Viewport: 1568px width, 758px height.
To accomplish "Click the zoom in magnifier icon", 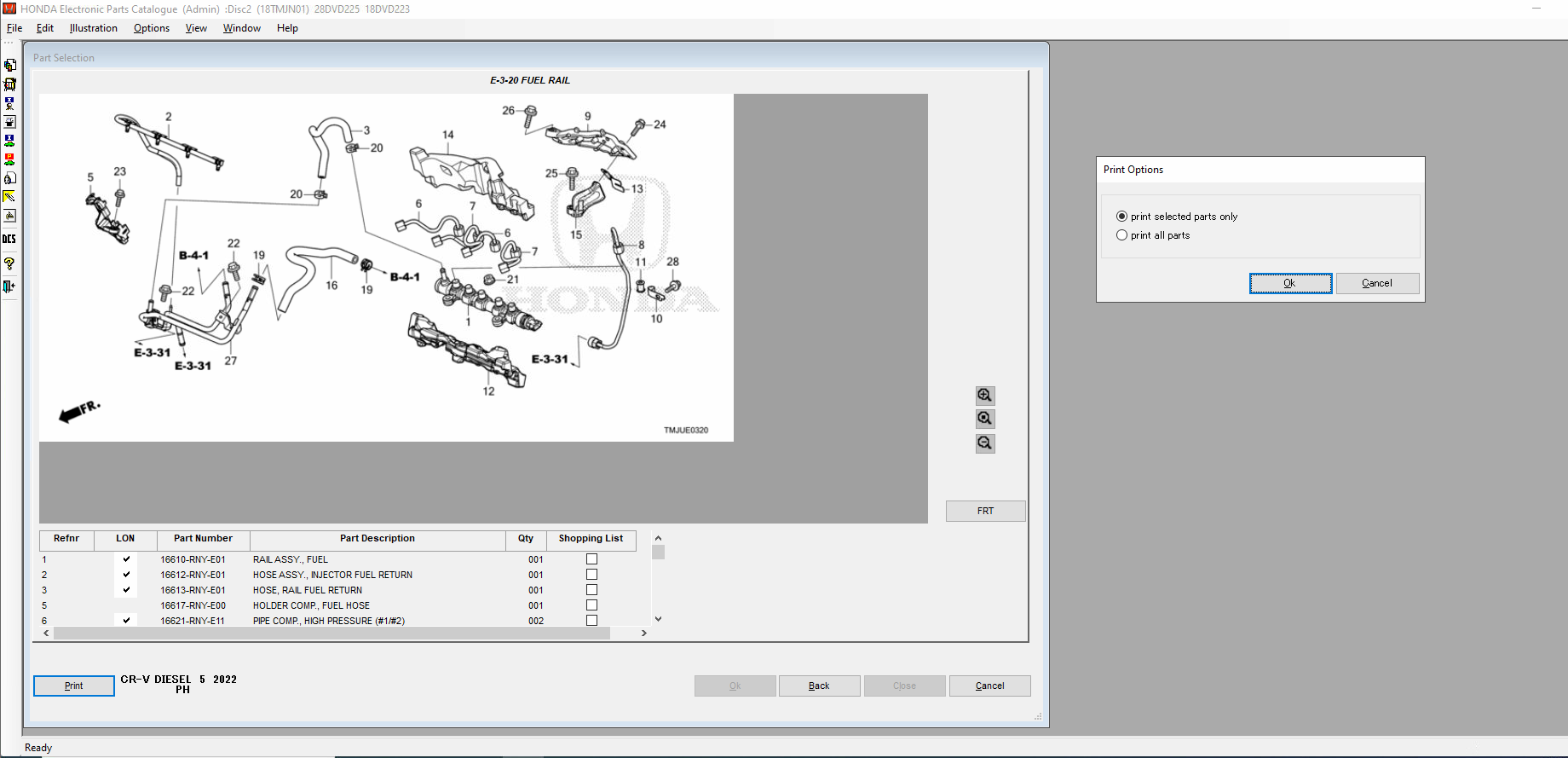I will pos(985,396).
